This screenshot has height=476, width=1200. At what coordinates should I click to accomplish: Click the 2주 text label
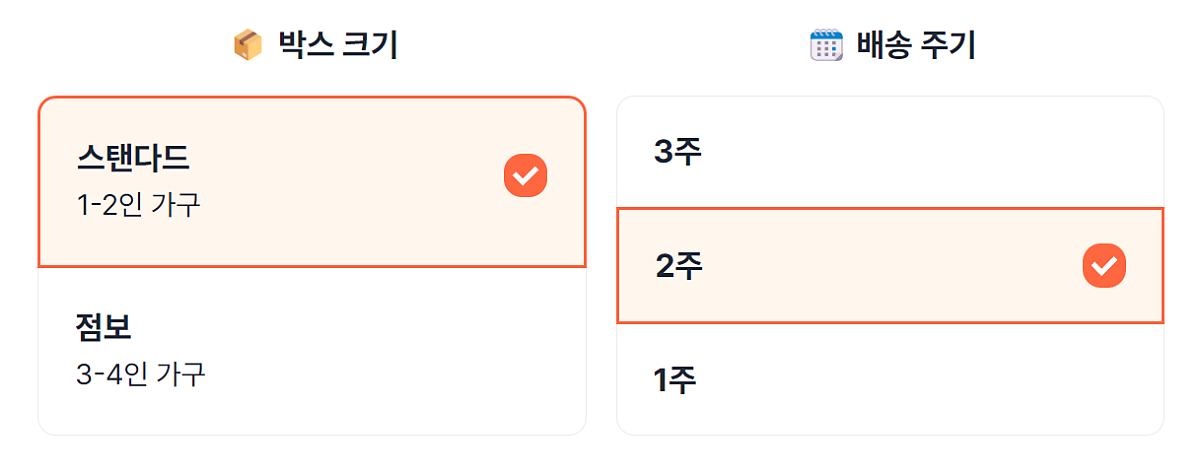[680, 266]
